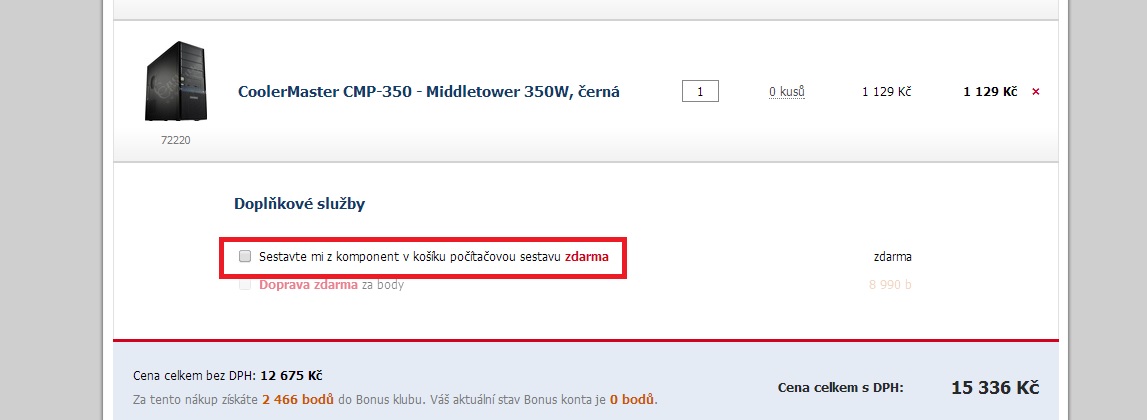Click 'zdarma' price of assembly service
The height and width of the screenshot is (420, 1147).
(892, 257)
